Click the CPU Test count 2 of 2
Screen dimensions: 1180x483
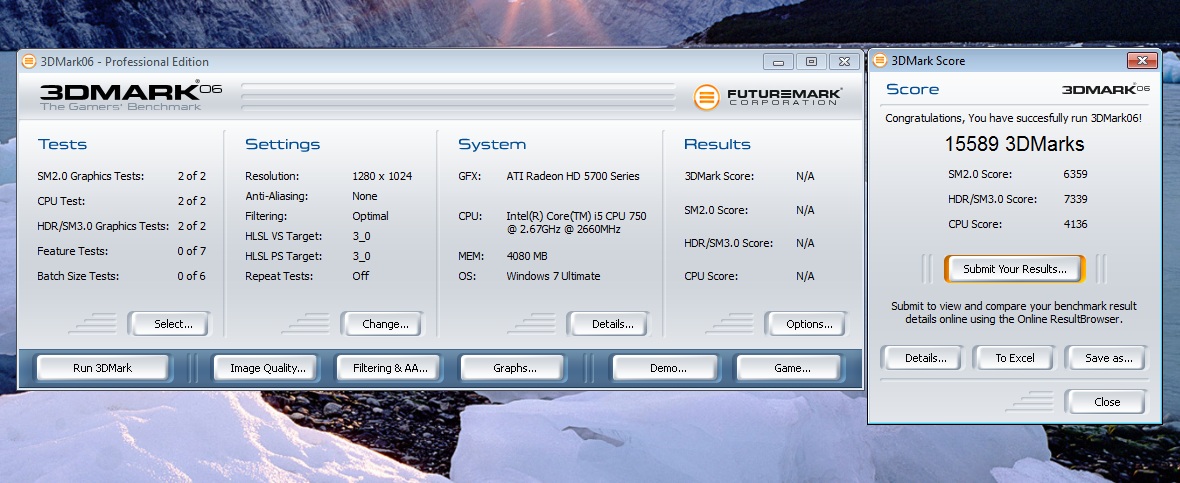[x=191, y=201]
